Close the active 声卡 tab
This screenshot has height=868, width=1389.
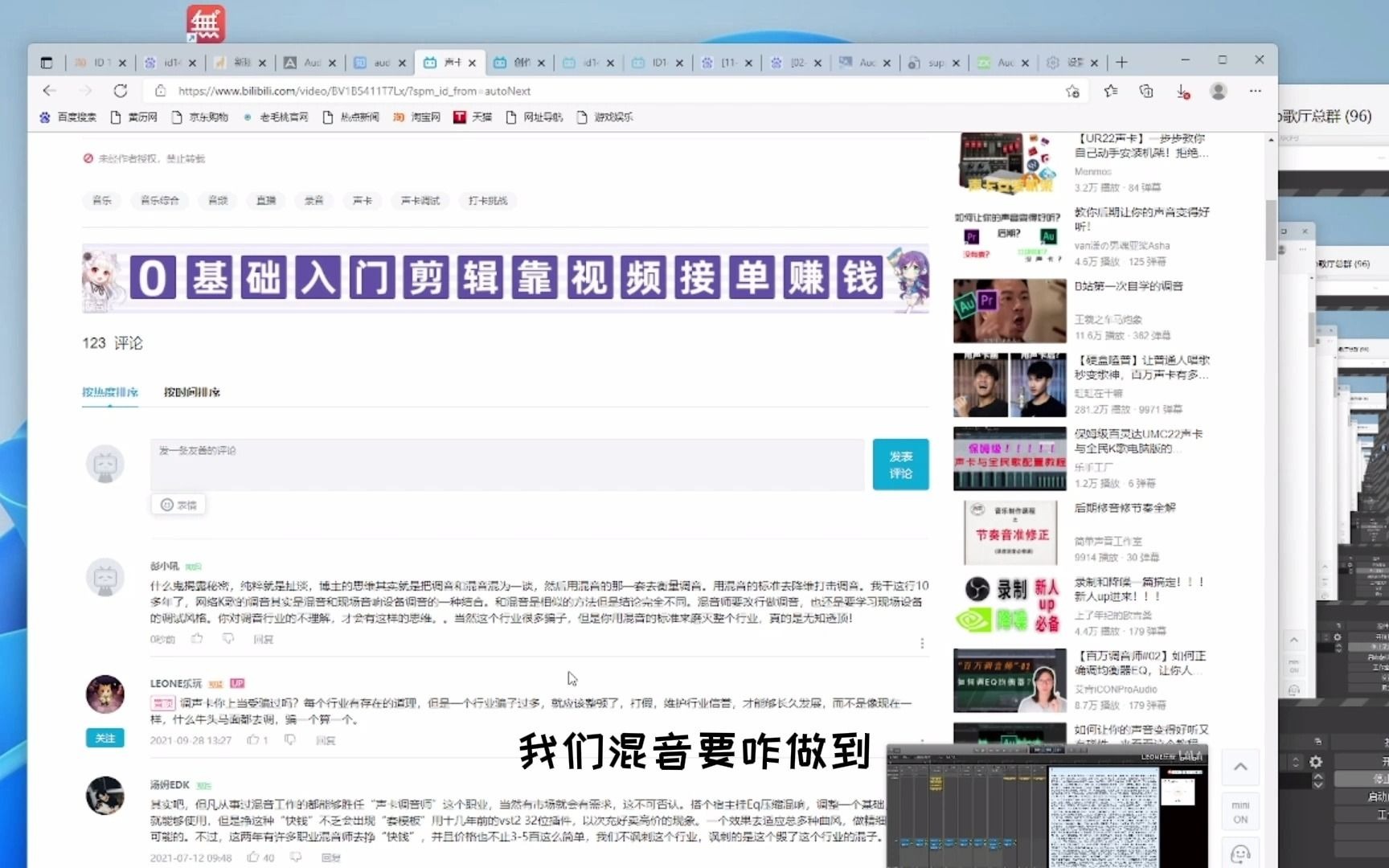click(x=472, y=63)
